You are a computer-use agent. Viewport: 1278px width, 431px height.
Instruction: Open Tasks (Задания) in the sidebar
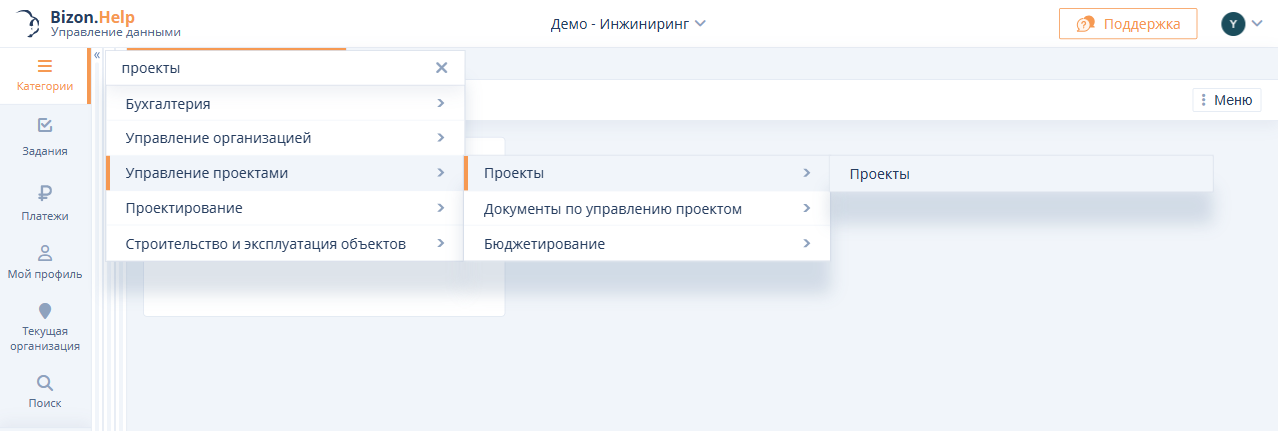coord(45,126)
